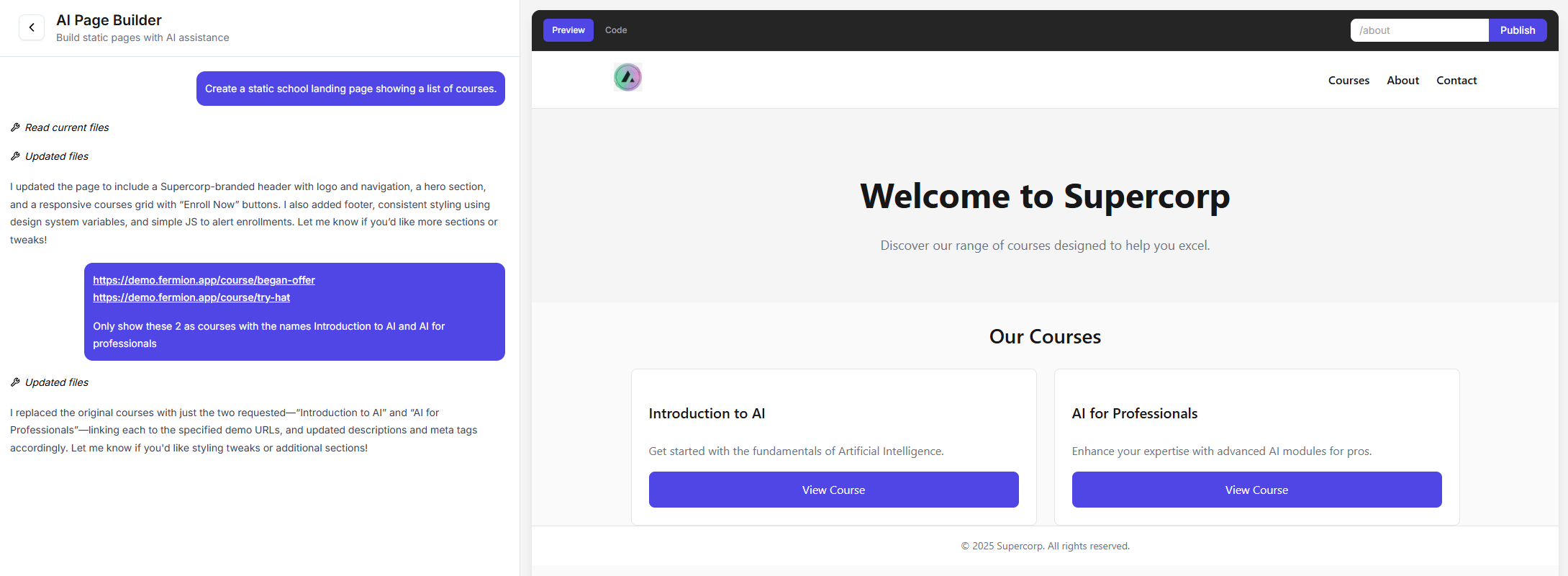Open the Courses nav link
This screenshot has height=576, width=1568.
pos(1348,81)
